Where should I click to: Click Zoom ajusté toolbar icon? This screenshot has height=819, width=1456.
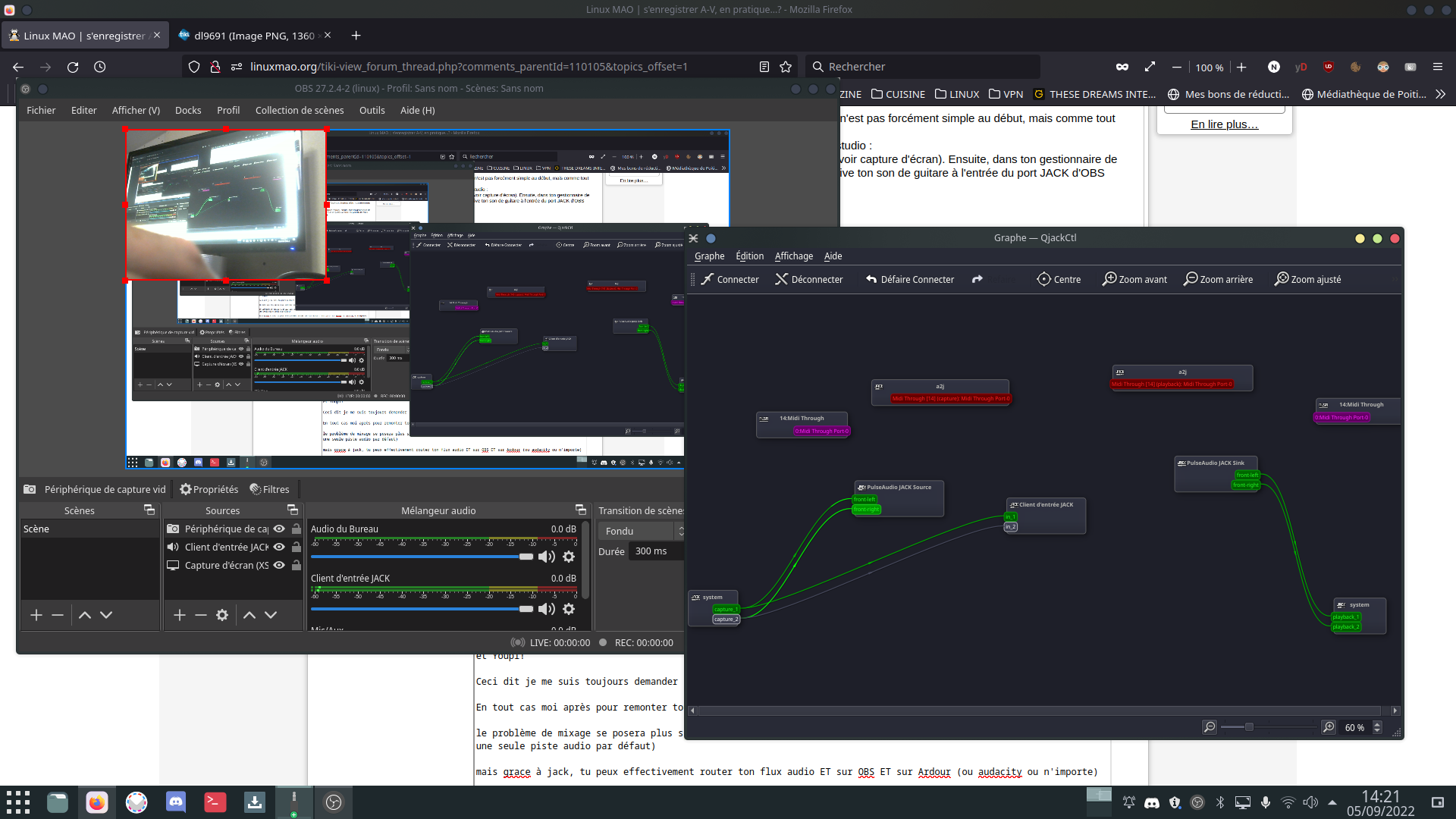(1307, 279)
